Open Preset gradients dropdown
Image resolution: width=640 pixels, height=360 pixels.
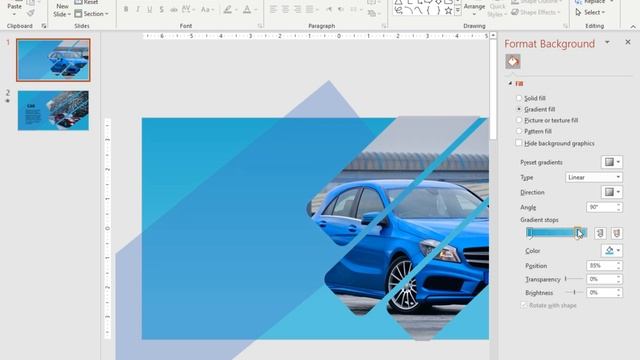[611, 162]
